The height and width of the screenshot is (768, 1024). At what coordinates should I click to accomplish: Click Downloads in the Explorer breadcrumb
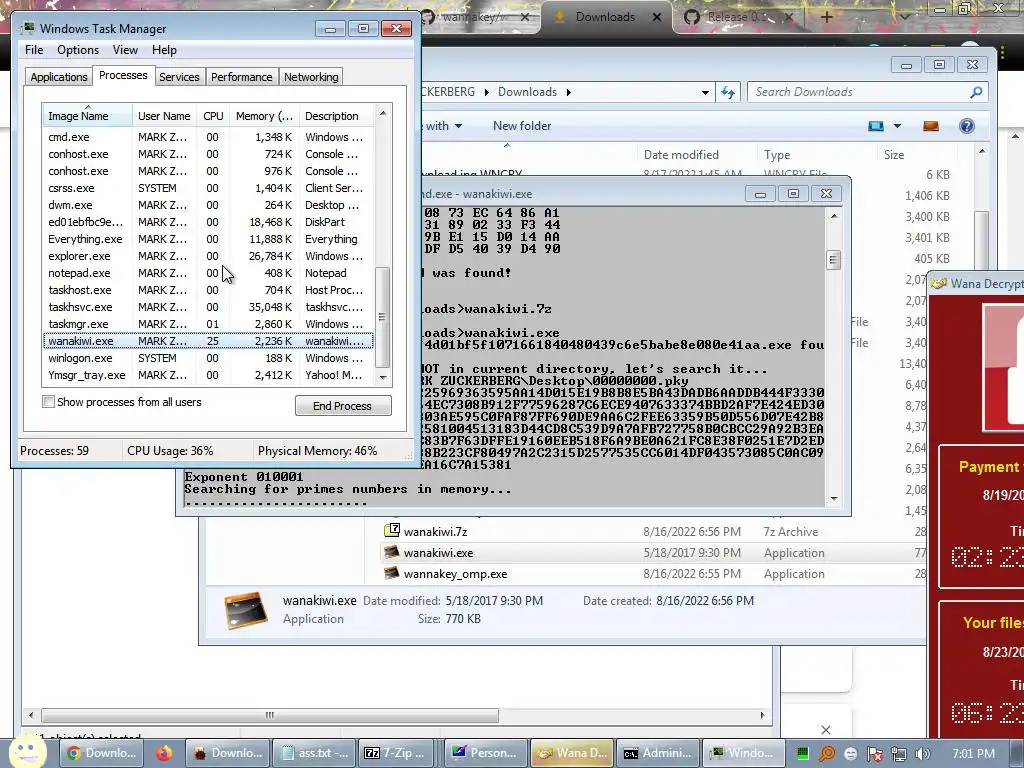coord(527,92)
